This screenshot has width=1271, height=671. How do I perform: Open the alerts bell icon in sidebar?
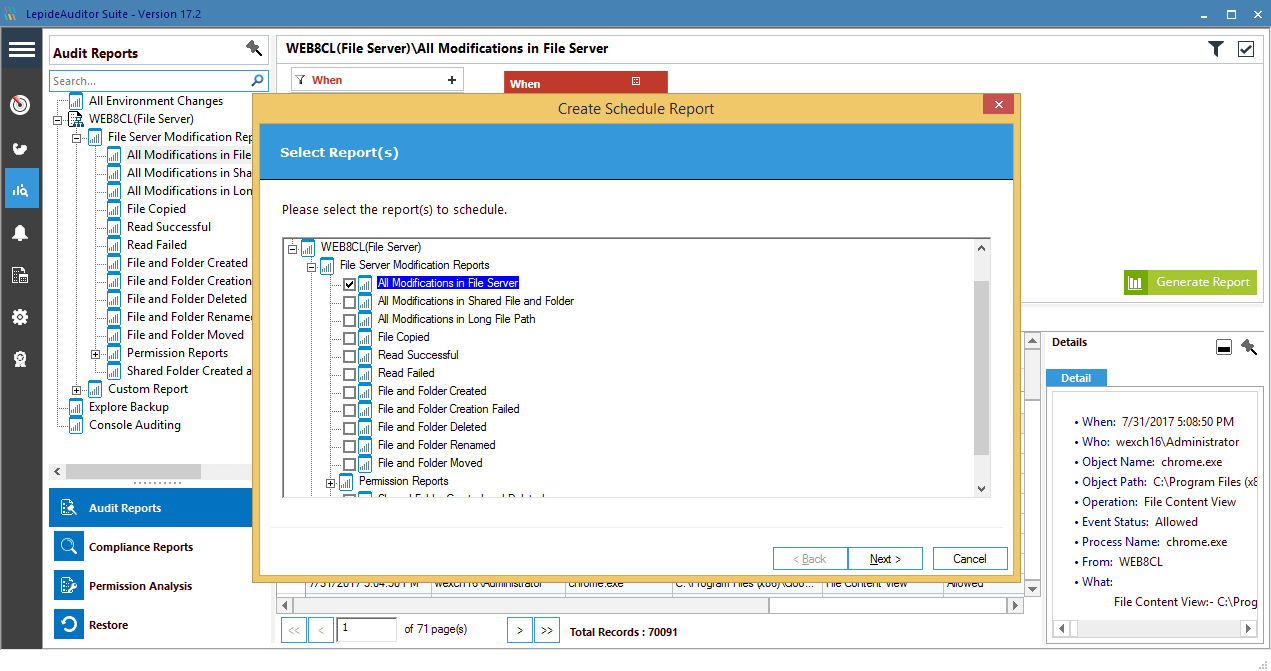[x=20, y=233]
